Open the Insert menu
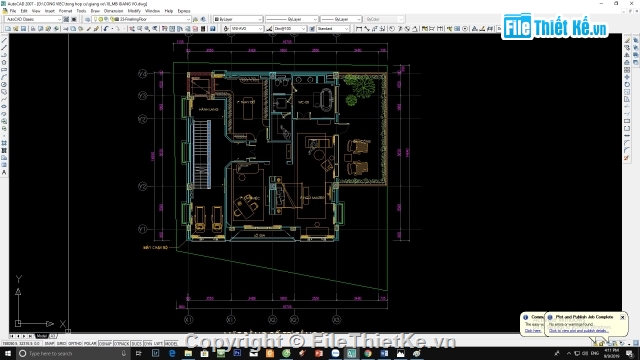The height and width of the screenshot is (360, 640). (x=50, y=11)
